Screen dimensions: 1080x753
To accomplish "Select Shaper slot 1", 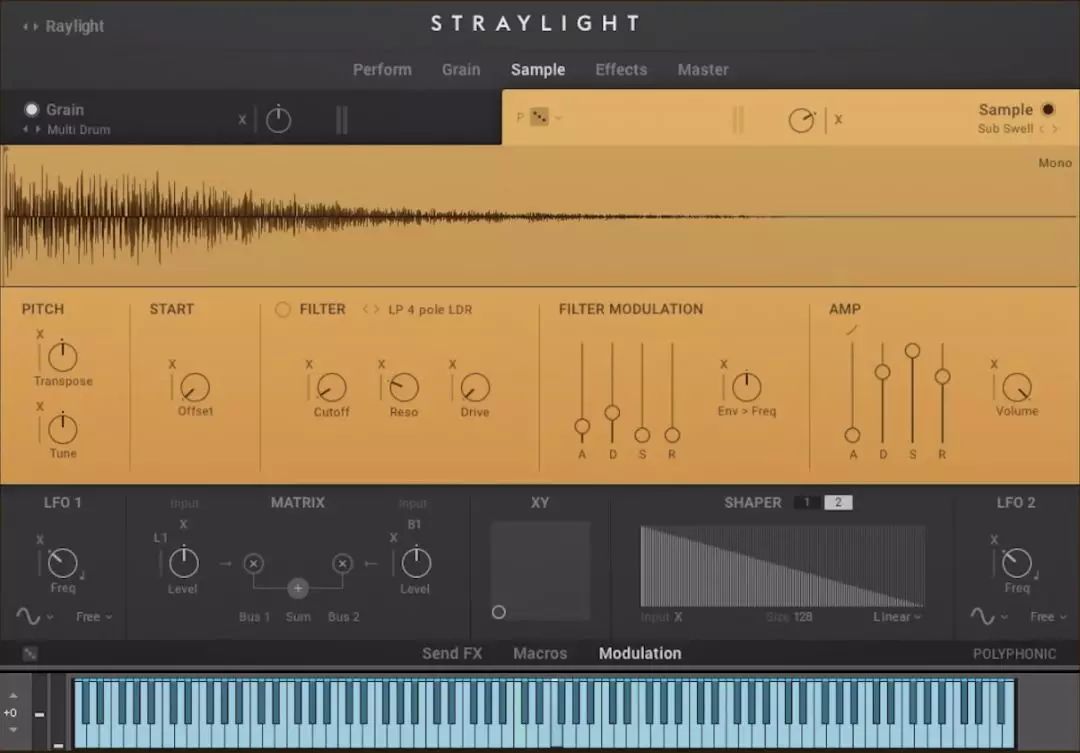I will coord(807,502).
